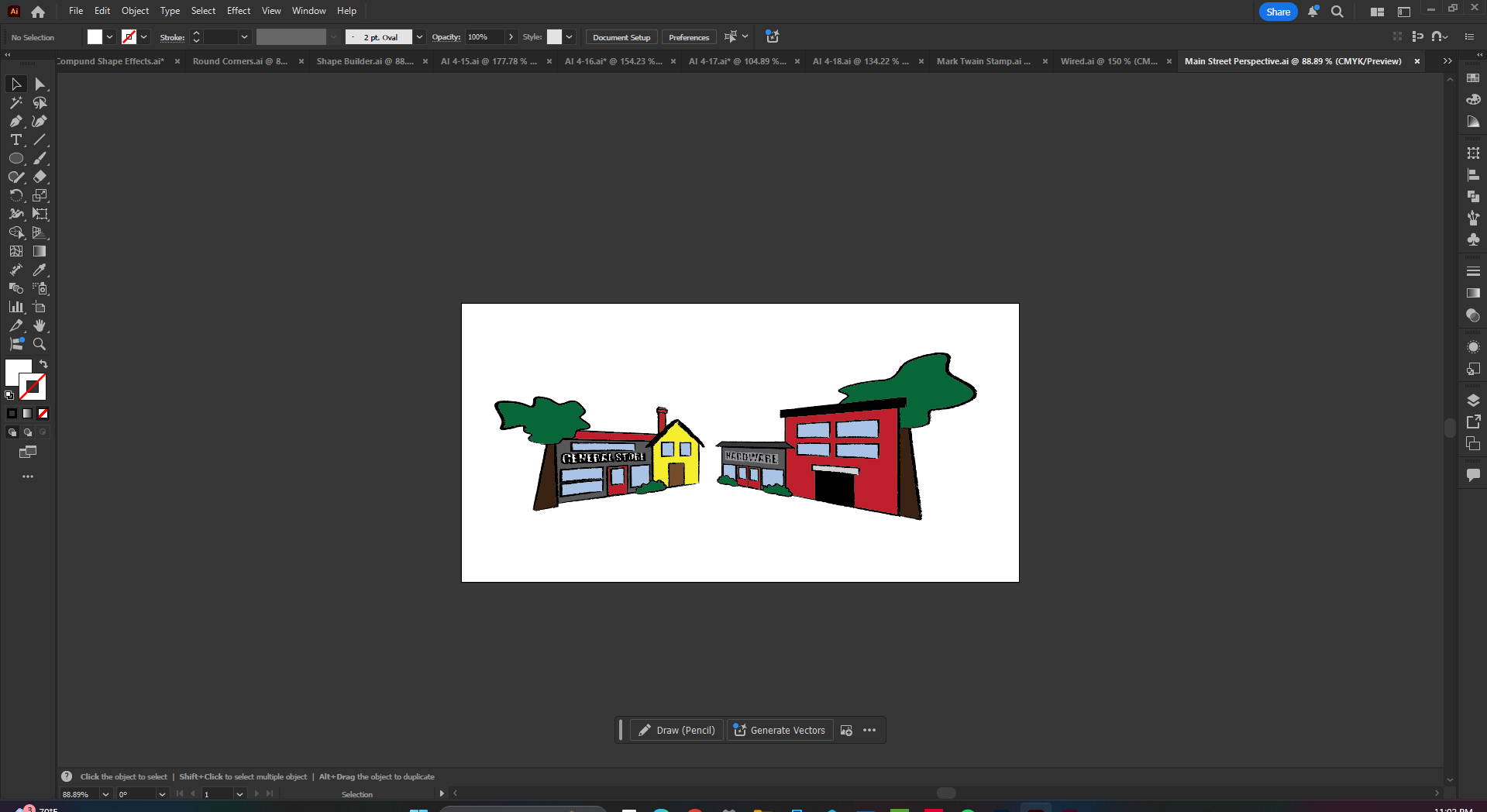This screenshot has width=1487, height=812.
Task: Open the Effect menu
Action: pos(238,10)
